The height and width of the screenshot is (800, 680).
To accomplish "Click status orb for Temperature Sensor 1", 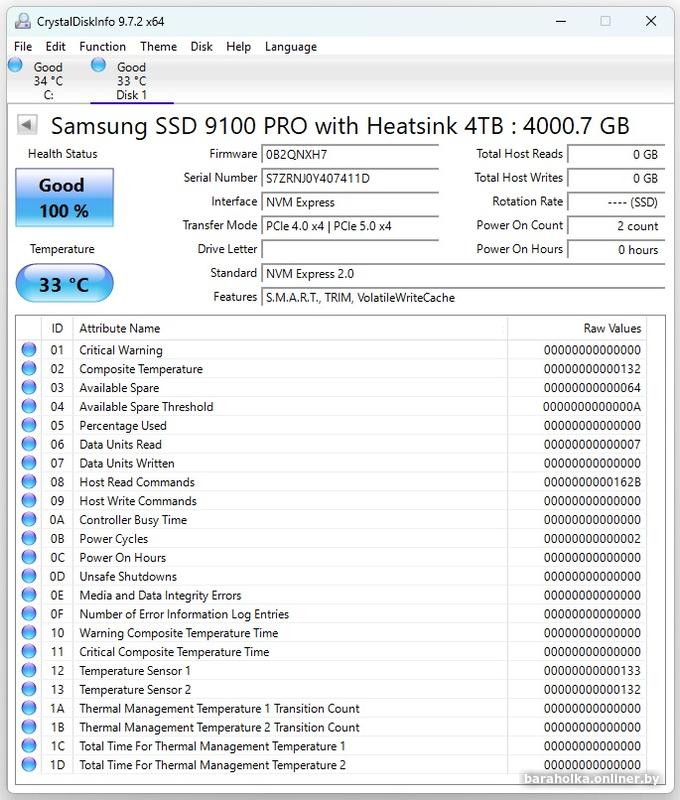I will [29, 671].
